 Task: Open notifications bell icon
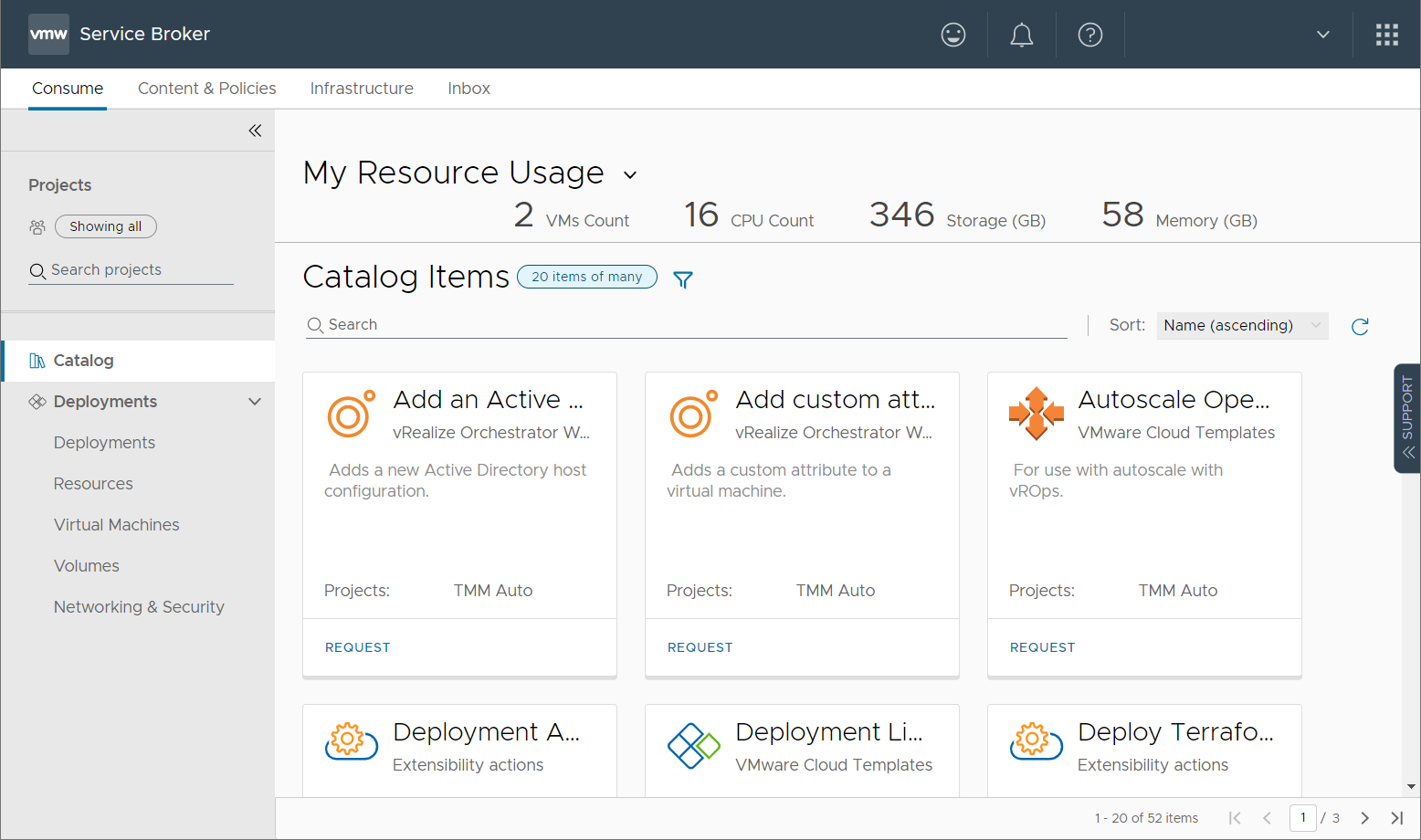[1022, 35]
